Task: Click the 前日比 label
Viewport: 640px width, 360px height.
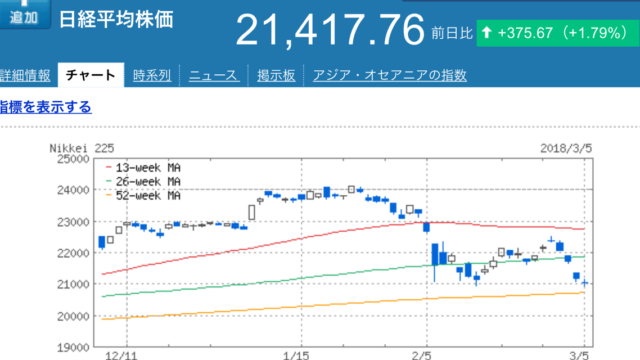Action: coord(452,33)
